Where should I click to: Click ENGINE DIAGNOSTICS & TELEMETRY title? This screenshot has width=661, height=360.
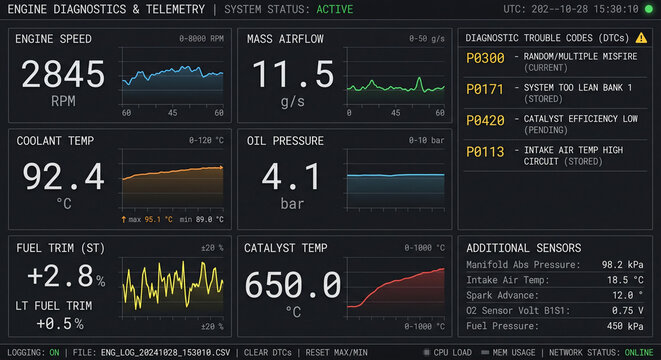click(x=106, y=9)
